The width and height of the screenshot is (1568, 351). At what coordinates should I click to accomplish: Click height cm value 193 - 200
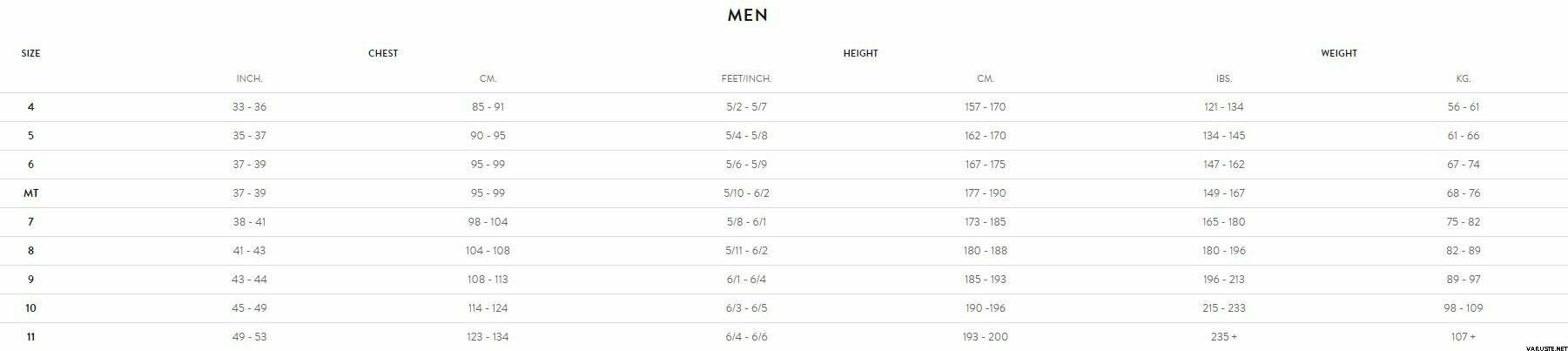(x=986, y=337)
